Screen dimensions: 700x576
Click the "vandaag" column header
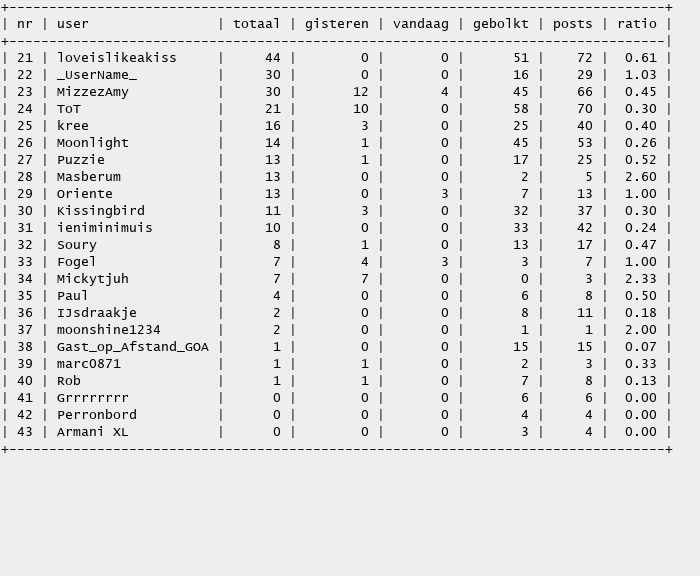pyautogui.click(x=421, y=24)
